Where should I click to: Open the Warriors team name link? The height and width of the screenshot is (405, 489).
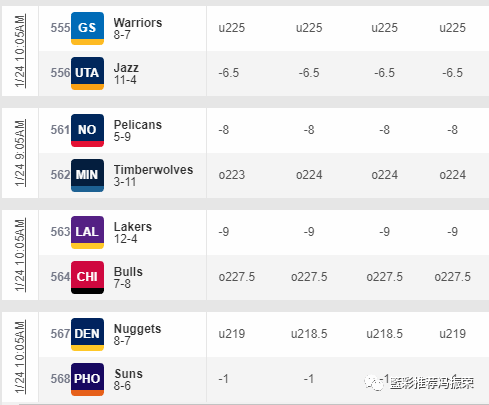coord(138,23)
